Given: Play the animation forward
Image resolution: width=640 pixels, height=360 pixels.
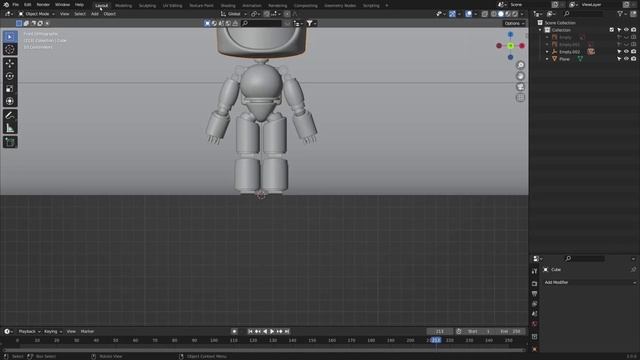Looking at the screenshot, I should [x=272, y=331].
